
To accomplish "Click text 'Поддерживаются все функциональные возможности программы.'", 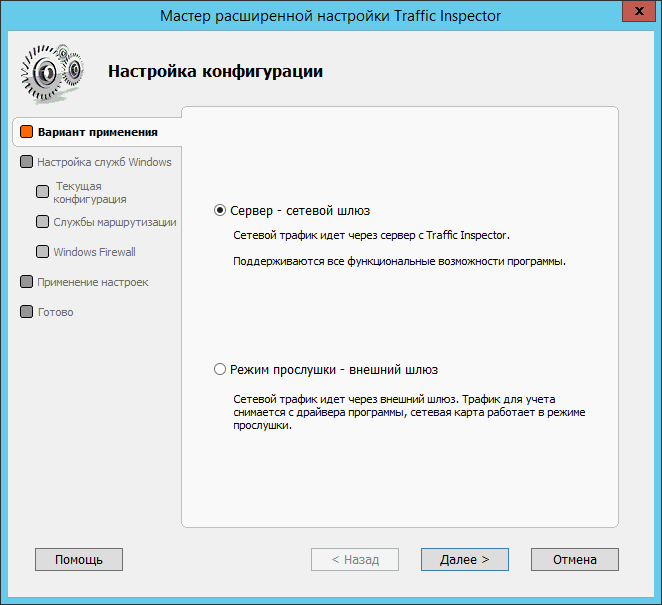I will click(x=399, y=261).
